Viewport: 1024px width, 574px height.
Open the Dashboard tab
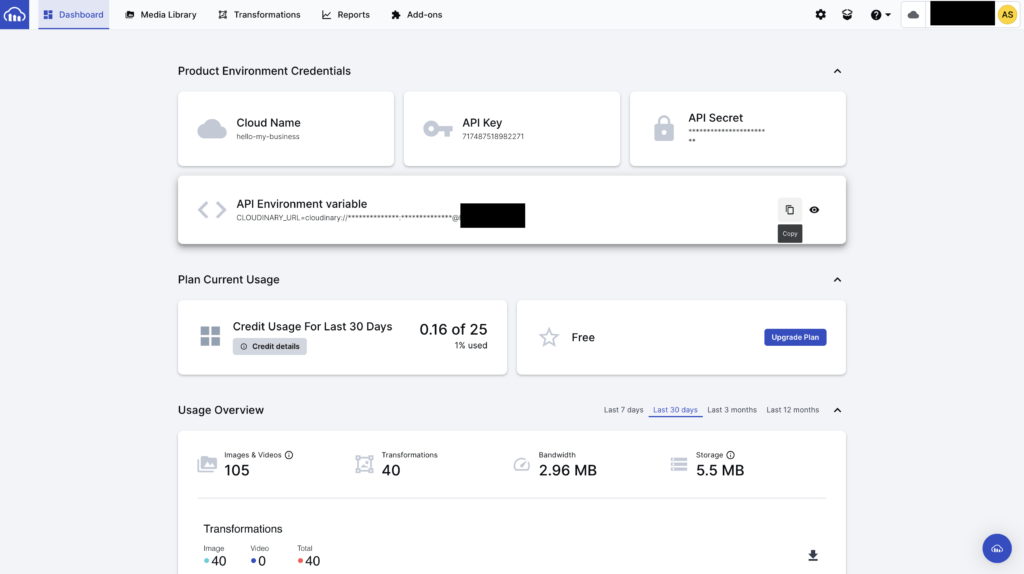[x=74, y=14]
